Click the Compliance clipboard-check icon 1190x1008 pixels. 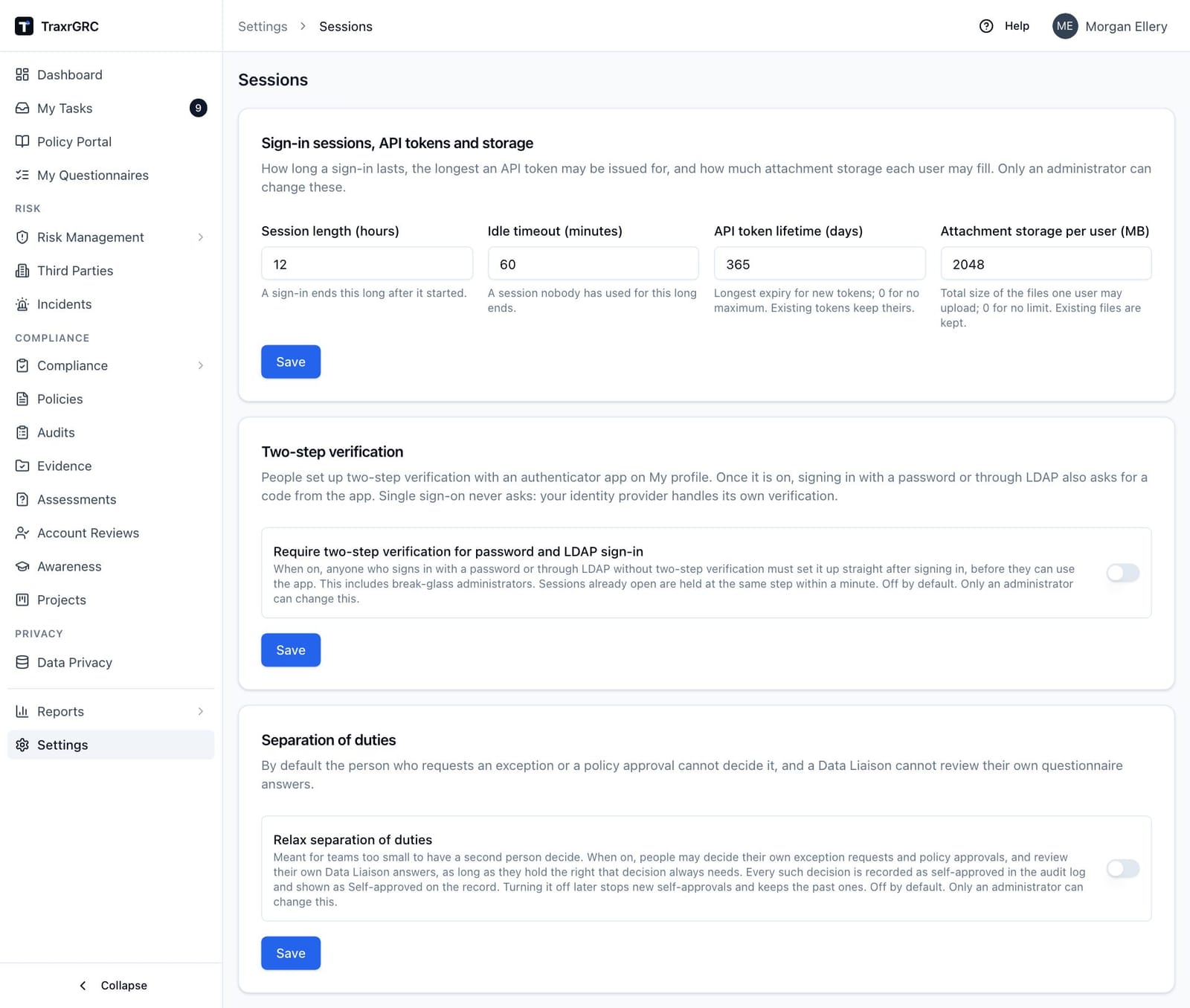click(22, 365)
